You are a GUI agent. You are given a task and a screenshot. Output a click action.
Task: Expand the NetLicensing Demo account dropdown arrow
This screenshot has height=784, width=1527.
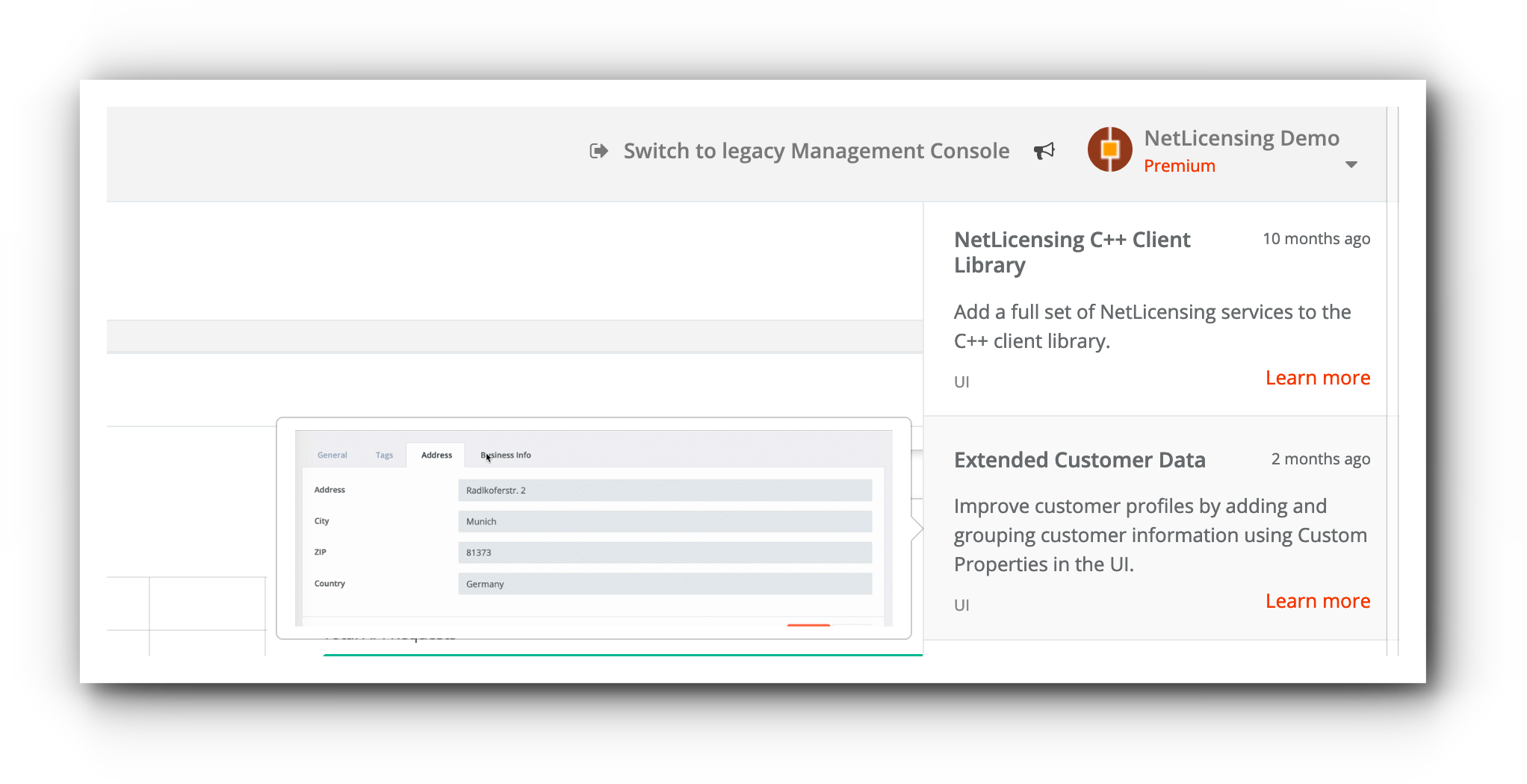click(1351, 165)
